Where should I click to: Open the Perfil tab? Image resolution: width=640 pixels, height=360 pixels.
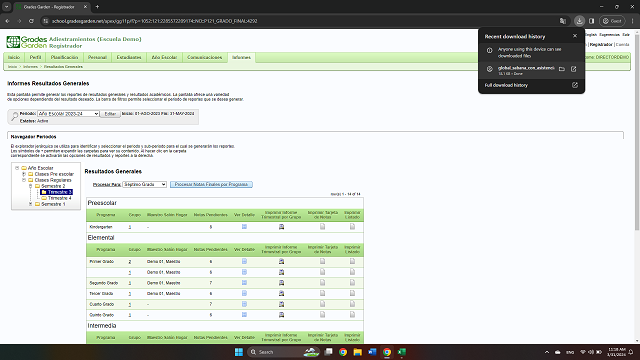pos(36,57)
